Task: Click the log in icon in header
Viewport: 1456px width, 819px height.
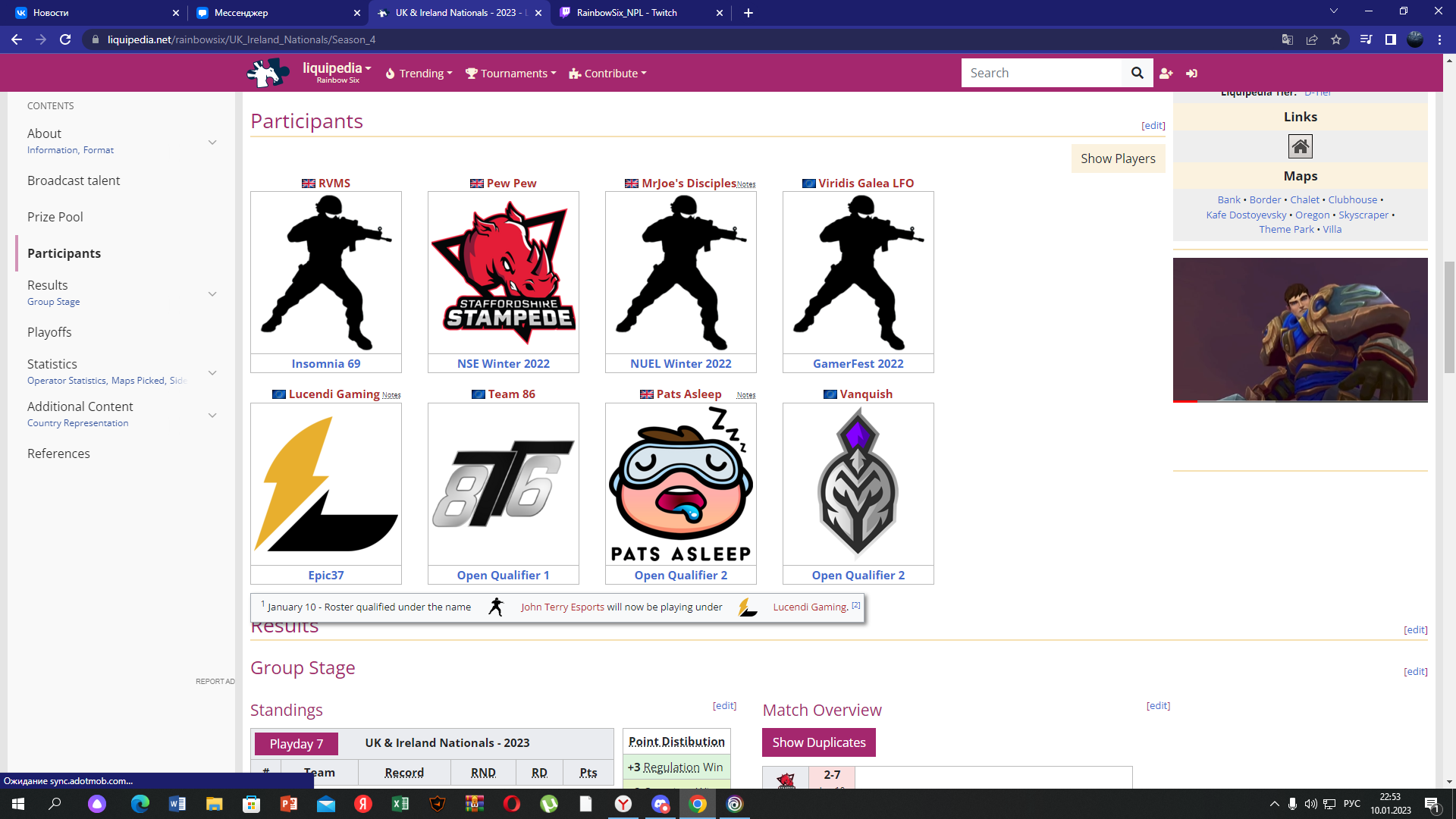Action: click(1191, 73)
